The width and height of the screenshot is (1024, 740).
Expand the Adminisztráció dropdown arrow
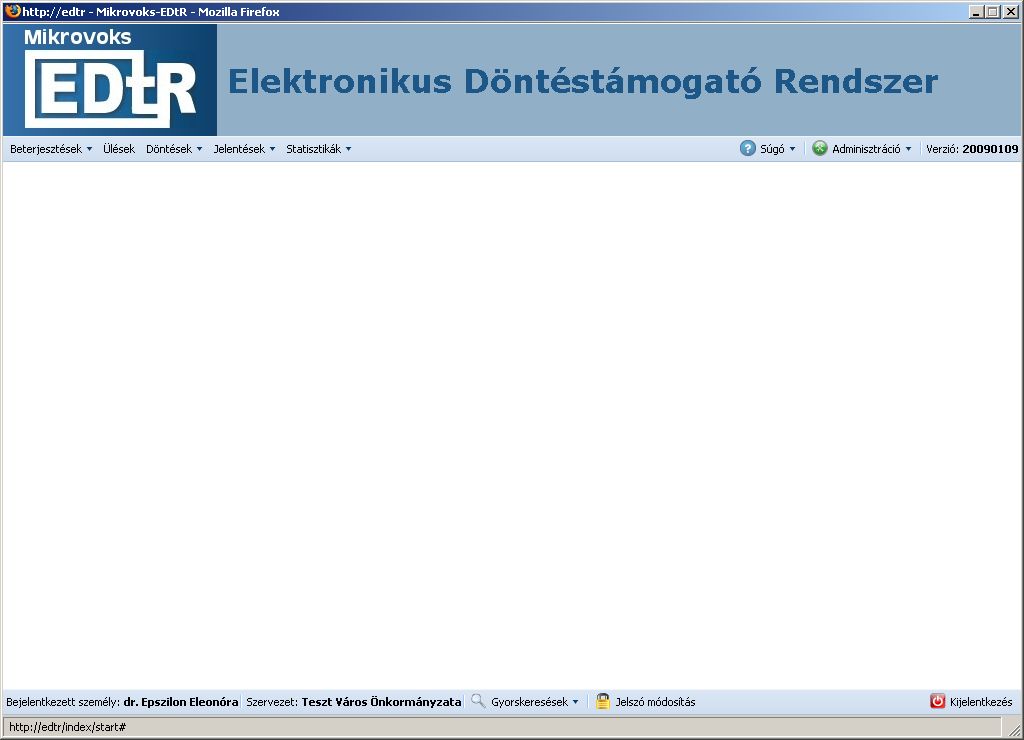click(908, 149)
